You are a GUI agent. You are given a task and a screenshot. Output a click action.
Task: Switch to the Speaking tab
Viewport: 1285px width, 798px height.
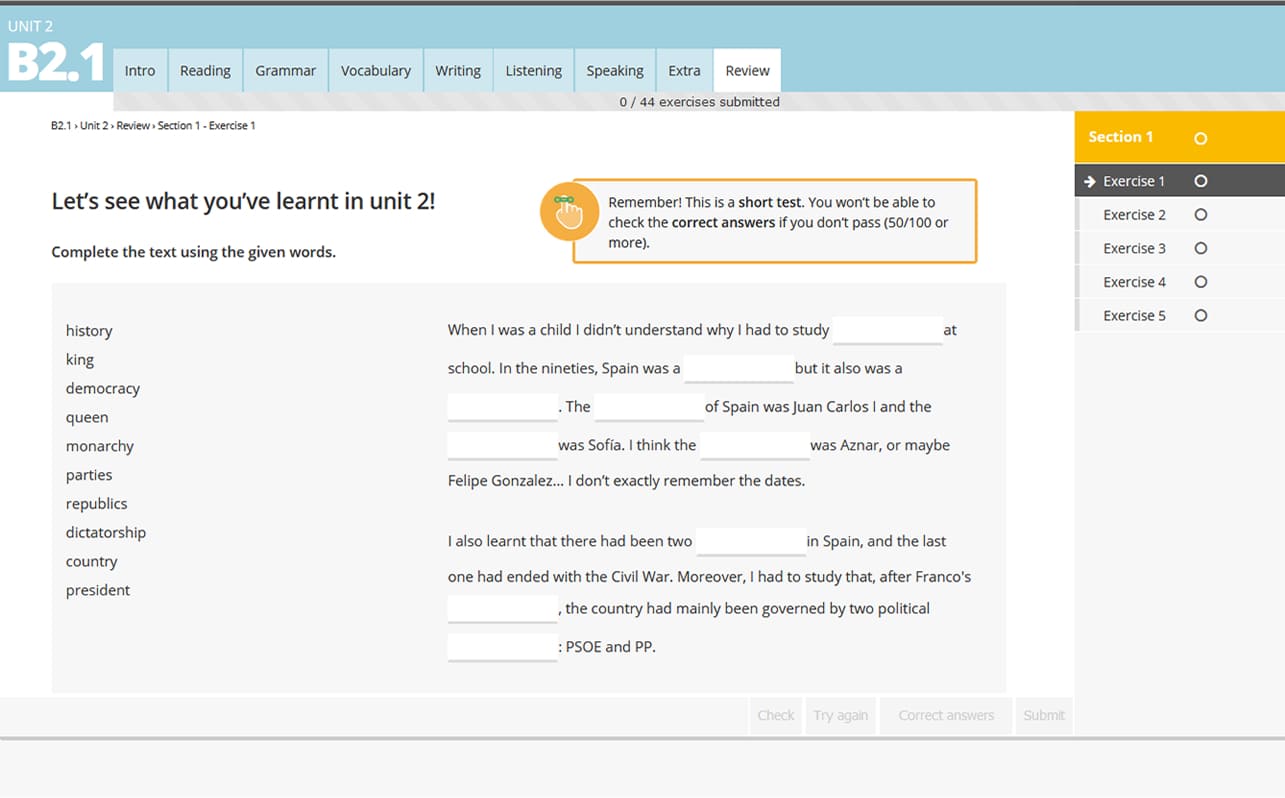click(615, 70)
